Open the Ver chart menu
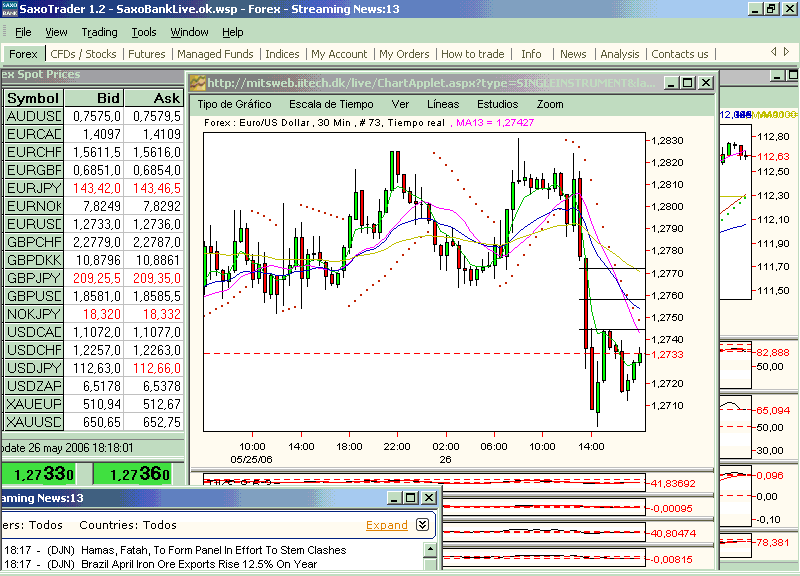The image size is (800, 576). pos(400,104)
